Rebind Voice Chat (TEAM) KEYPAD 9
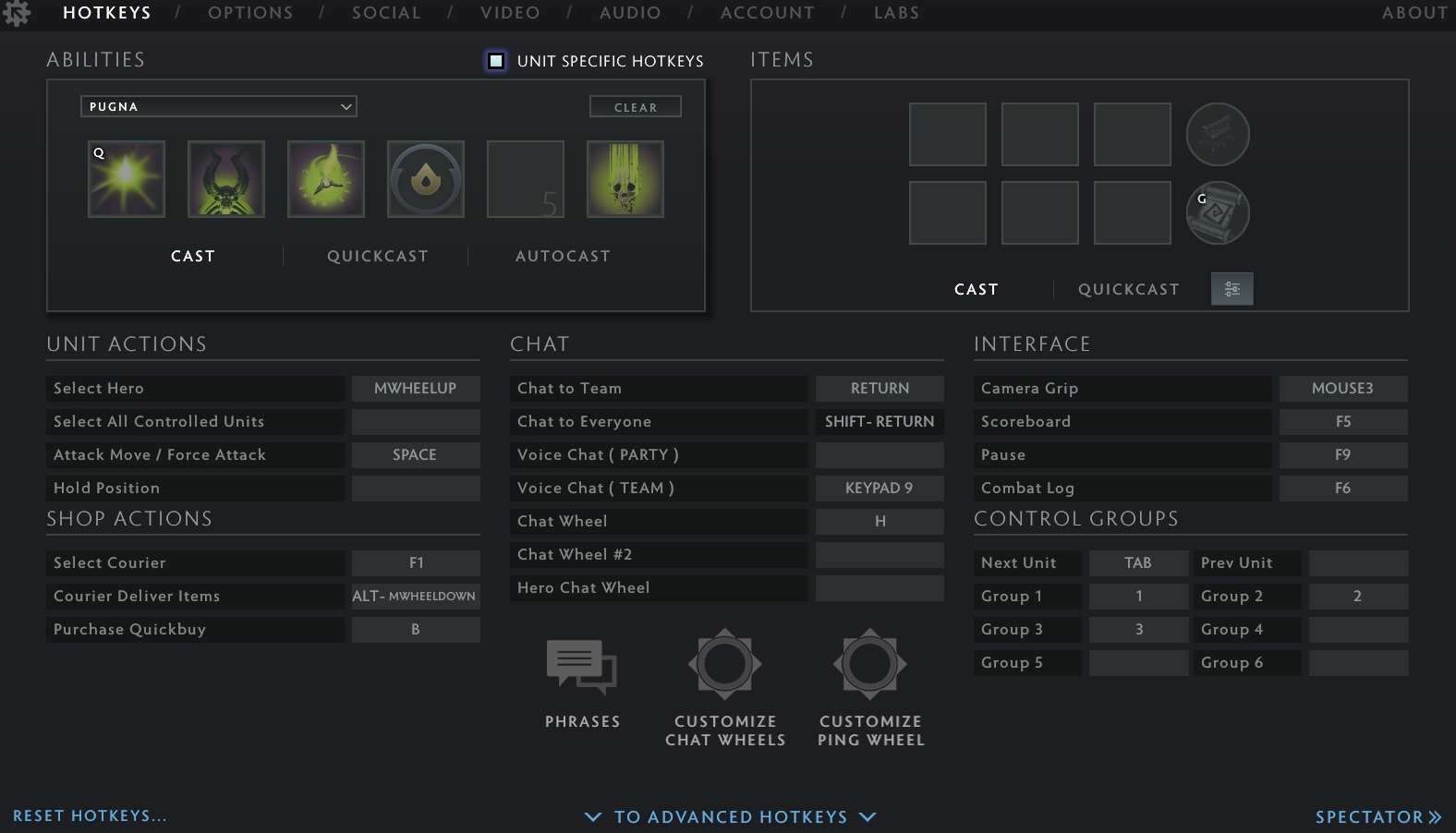 [x=880, y=489]
